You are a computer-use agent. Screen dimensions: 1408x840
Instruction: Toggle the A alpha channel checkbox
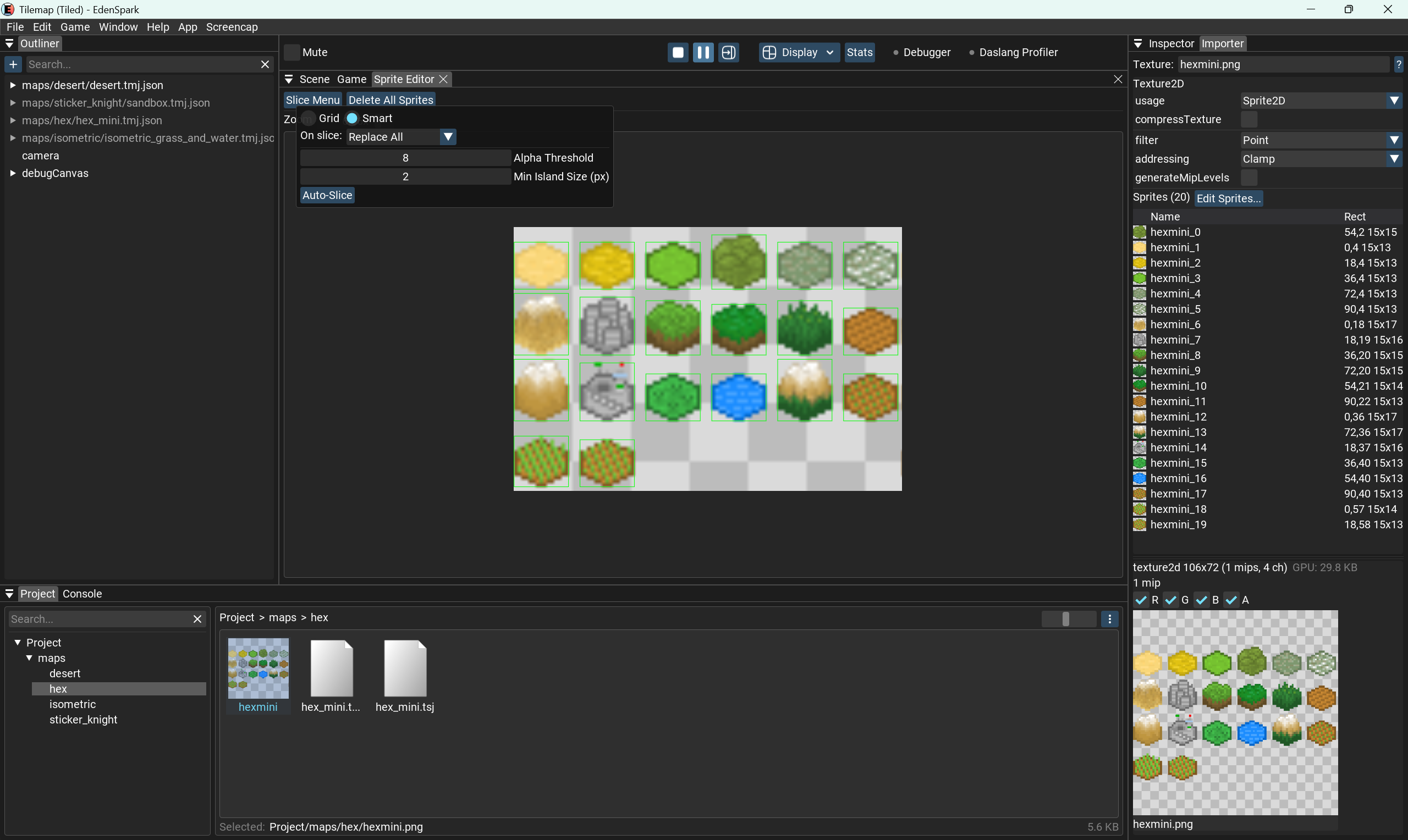tap(1231, 600)
